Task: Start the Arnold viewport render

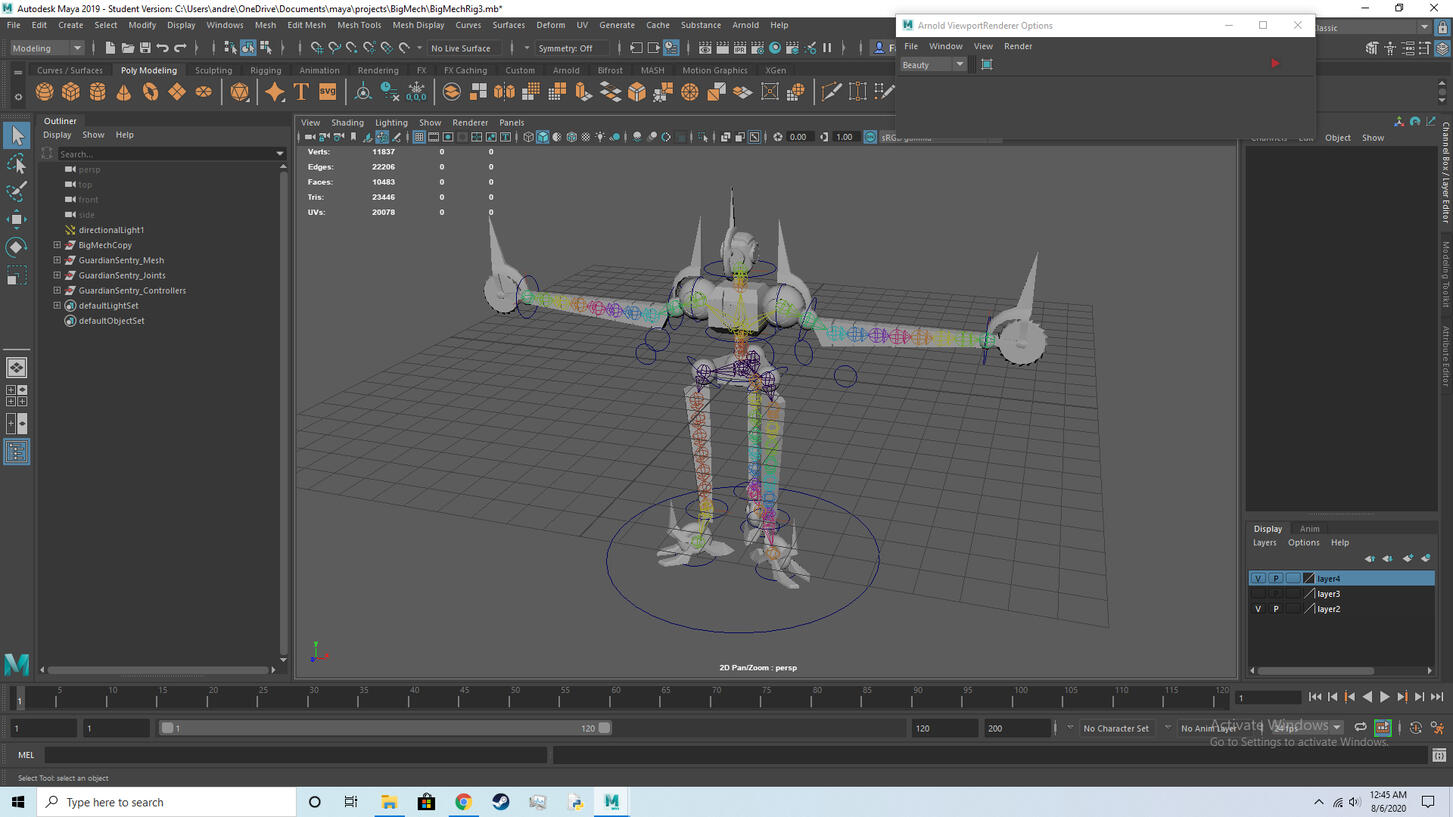Action: coord(1275,64)
